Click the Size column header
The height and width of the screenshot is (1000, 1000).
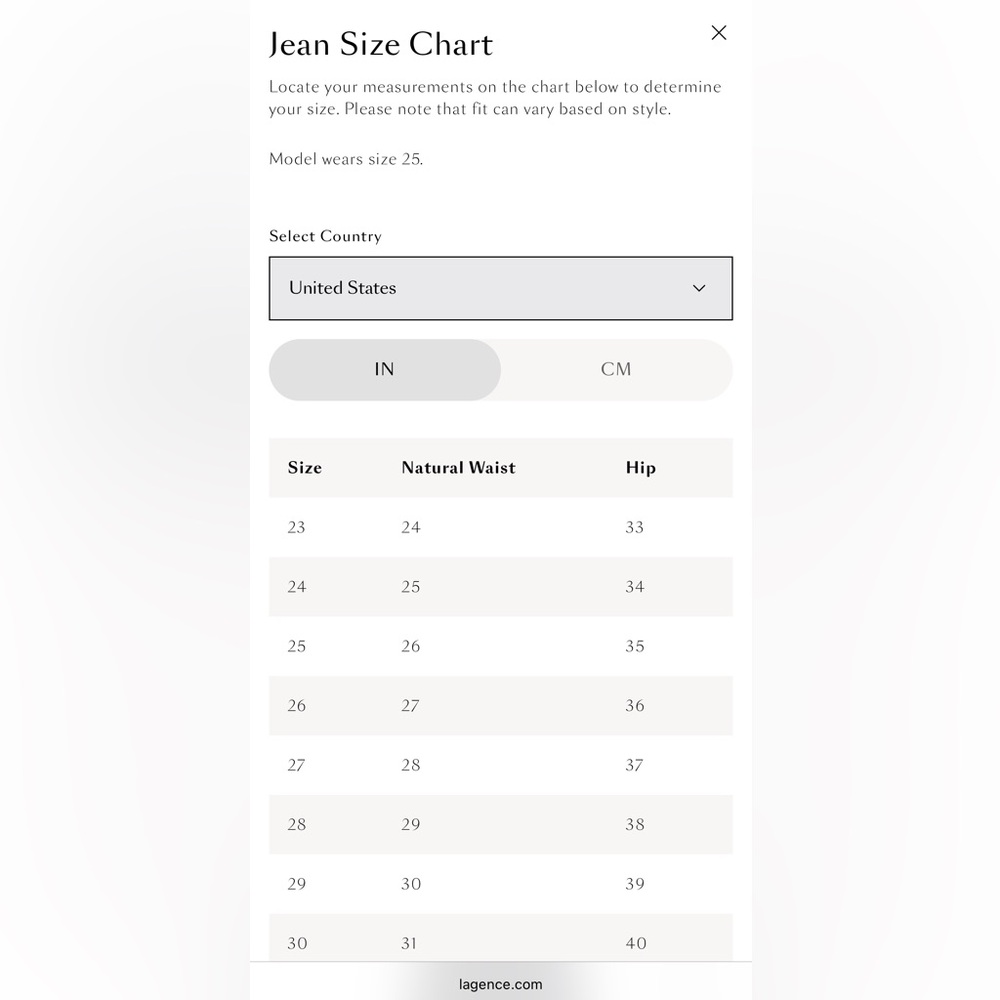coord(305,467)
